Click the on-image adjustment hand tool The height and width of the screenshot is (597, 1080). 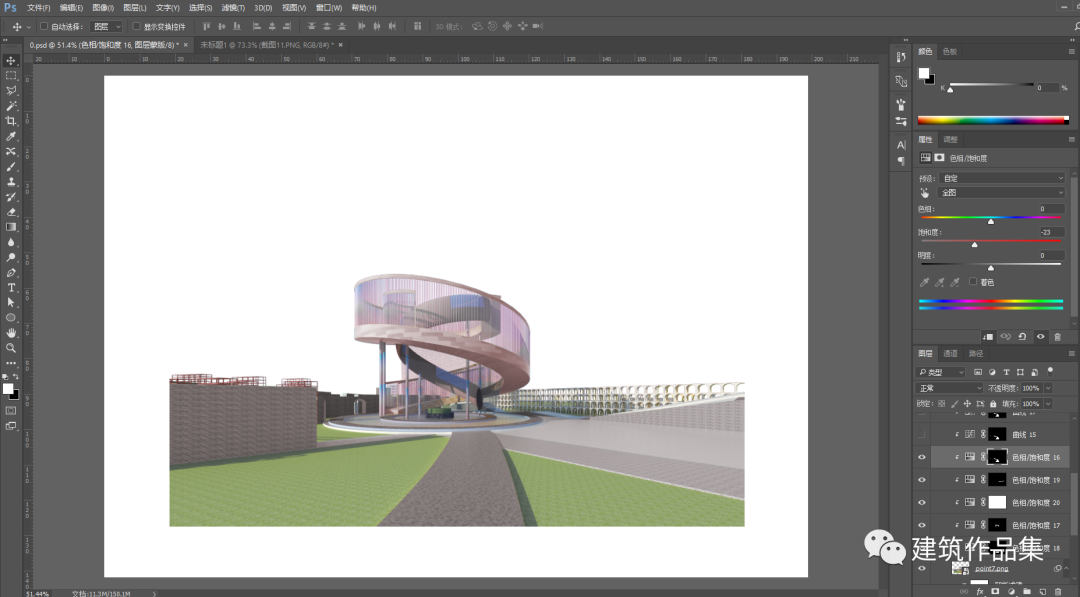coord(925,193)
